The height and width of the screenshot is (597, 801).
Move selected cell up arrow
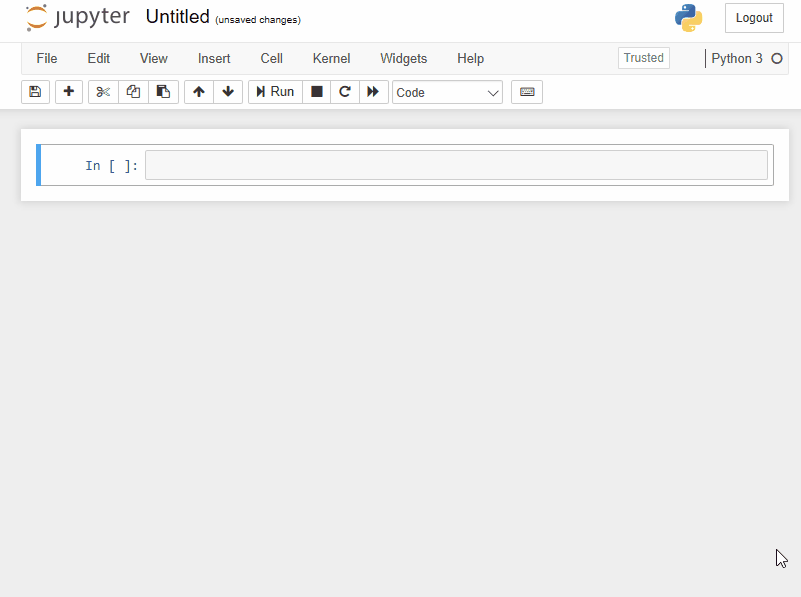(x=199, y=92)
